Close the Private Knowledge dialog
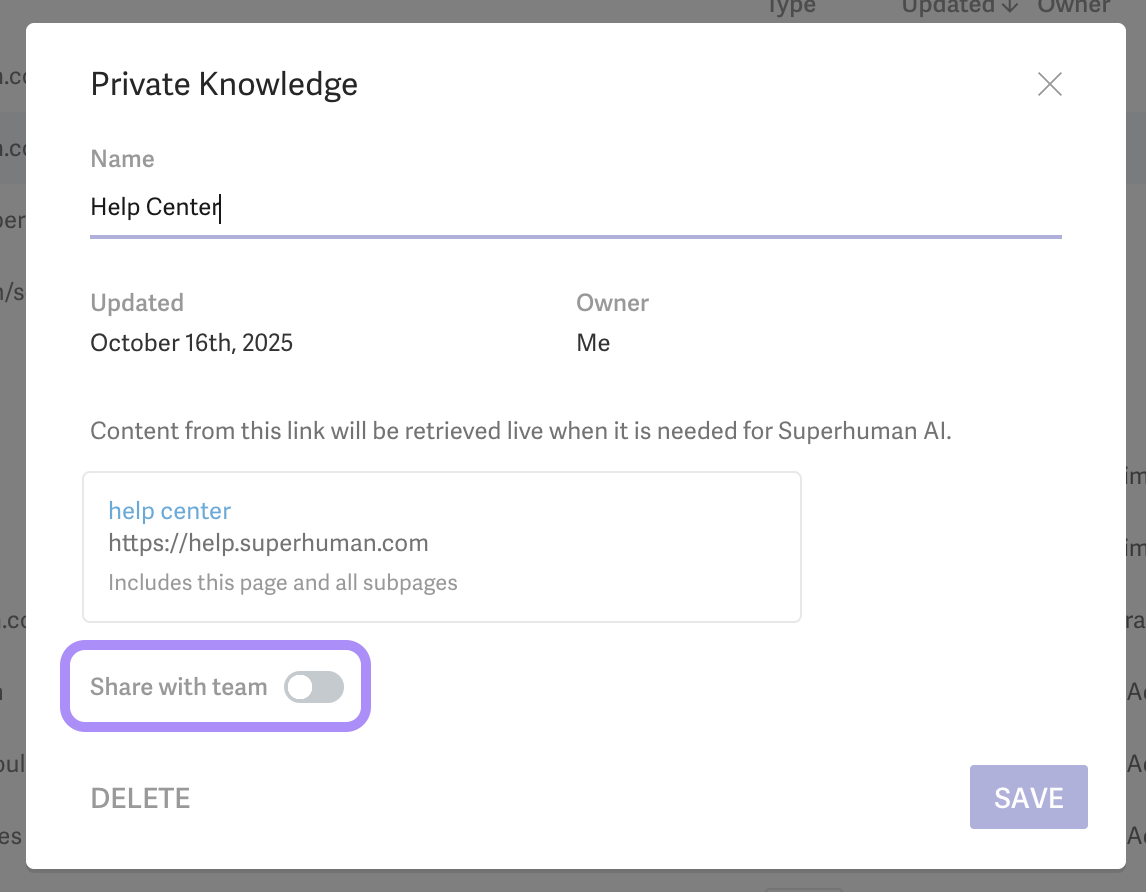This screenshot has width=1146, height=892. coord(1049,84)
